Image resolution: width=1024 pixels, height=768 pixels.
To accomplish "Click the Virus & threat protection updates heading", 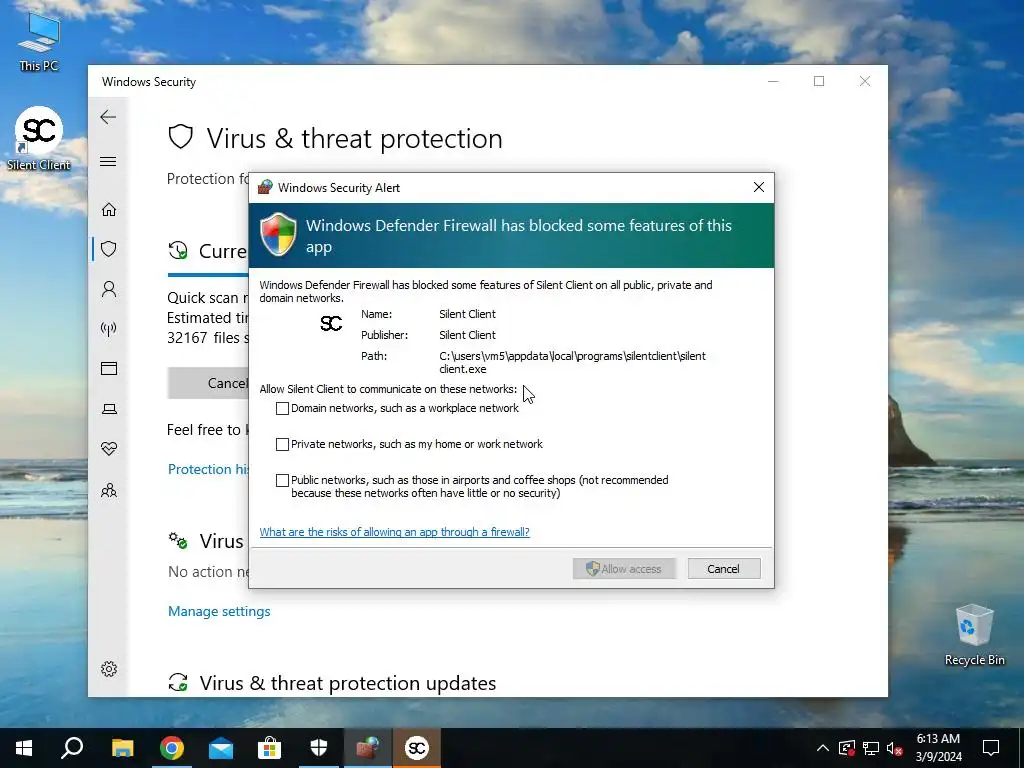I will click(x=347, y=683).
